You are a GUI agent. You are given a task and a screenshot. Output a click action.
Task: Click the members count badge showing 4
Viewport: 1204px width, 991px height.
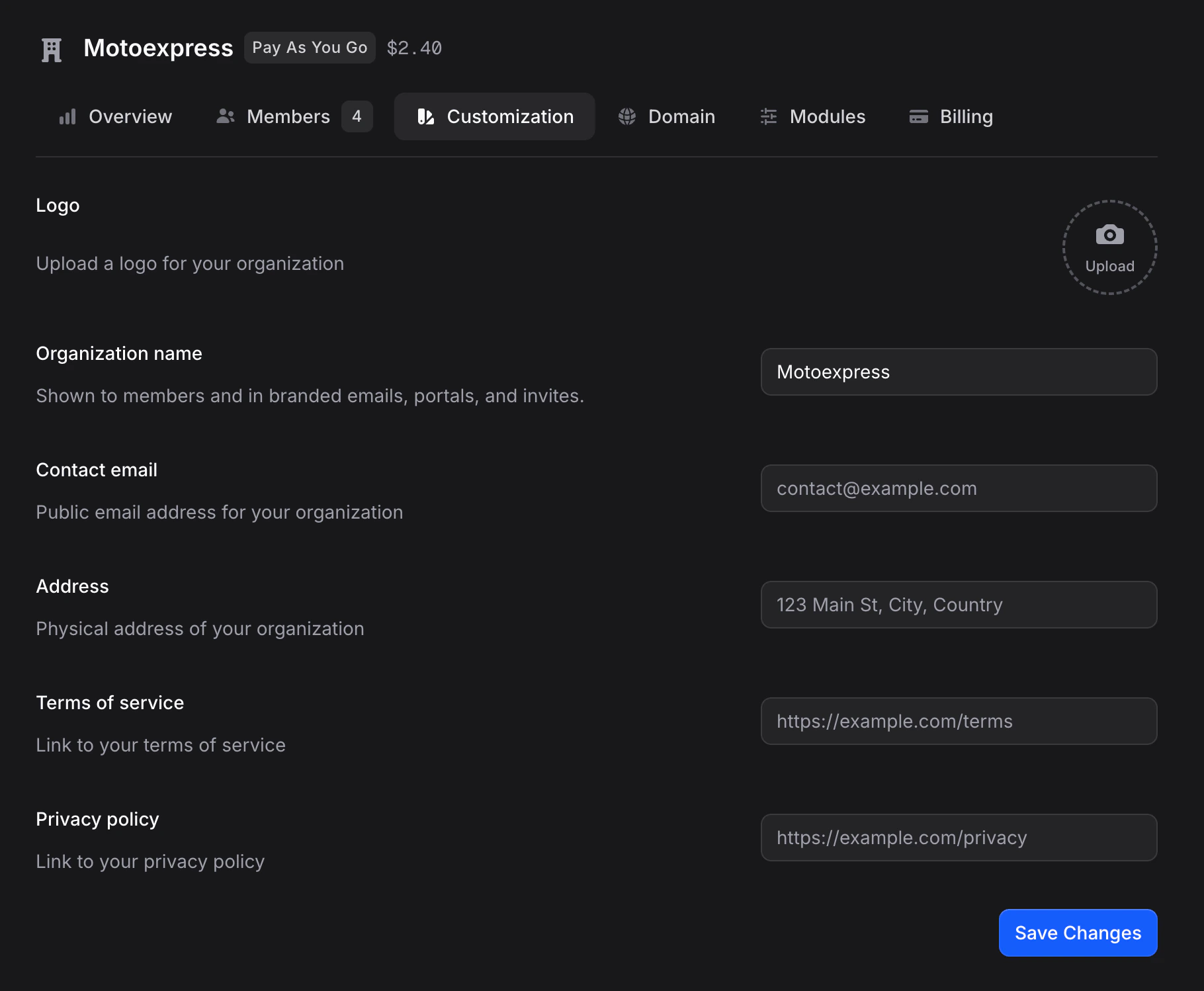pos(357,116)
